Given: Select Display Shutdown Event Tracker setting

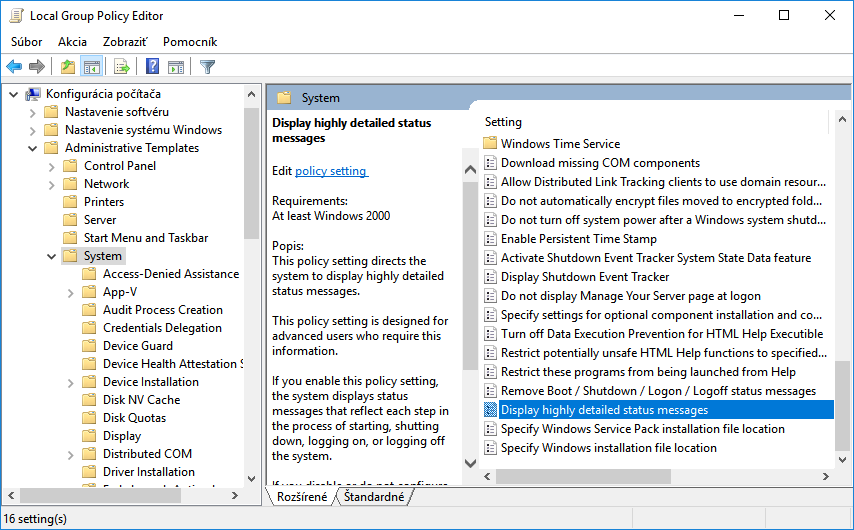Looking at the screenshot, I should pos(585,277).
